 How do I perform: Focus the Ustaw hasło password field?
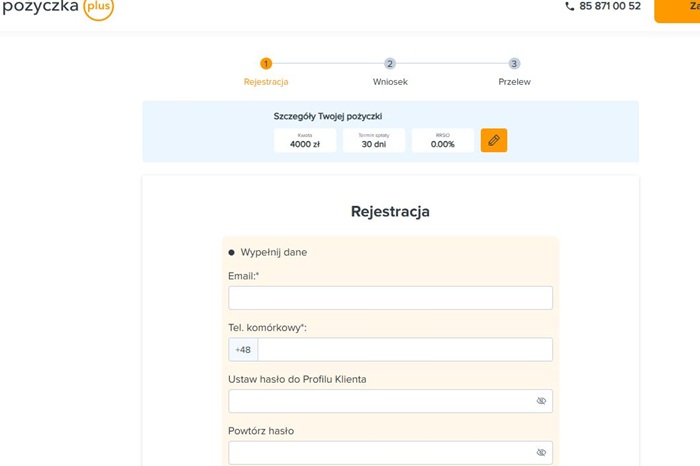coord(380,401)
